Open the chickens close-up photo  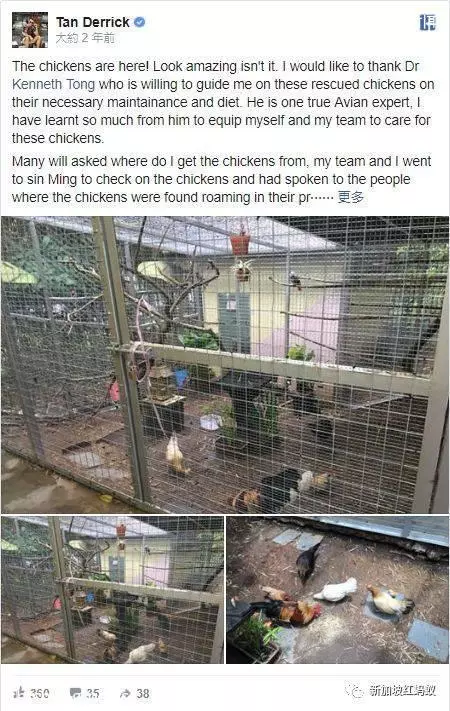point(338,589)
